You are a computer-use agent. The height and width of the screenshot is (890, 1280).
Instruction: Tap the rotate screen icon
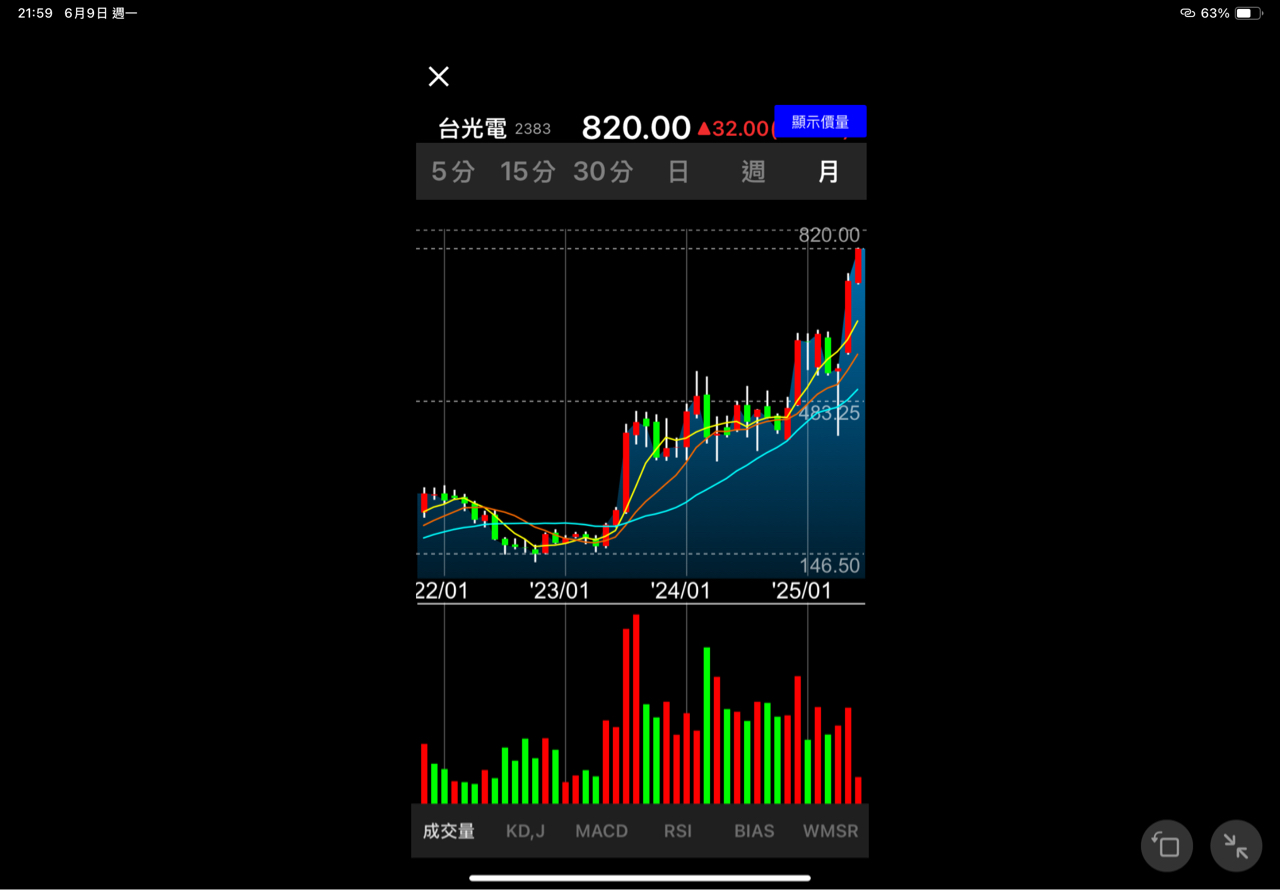click(x=1167, y=846)
